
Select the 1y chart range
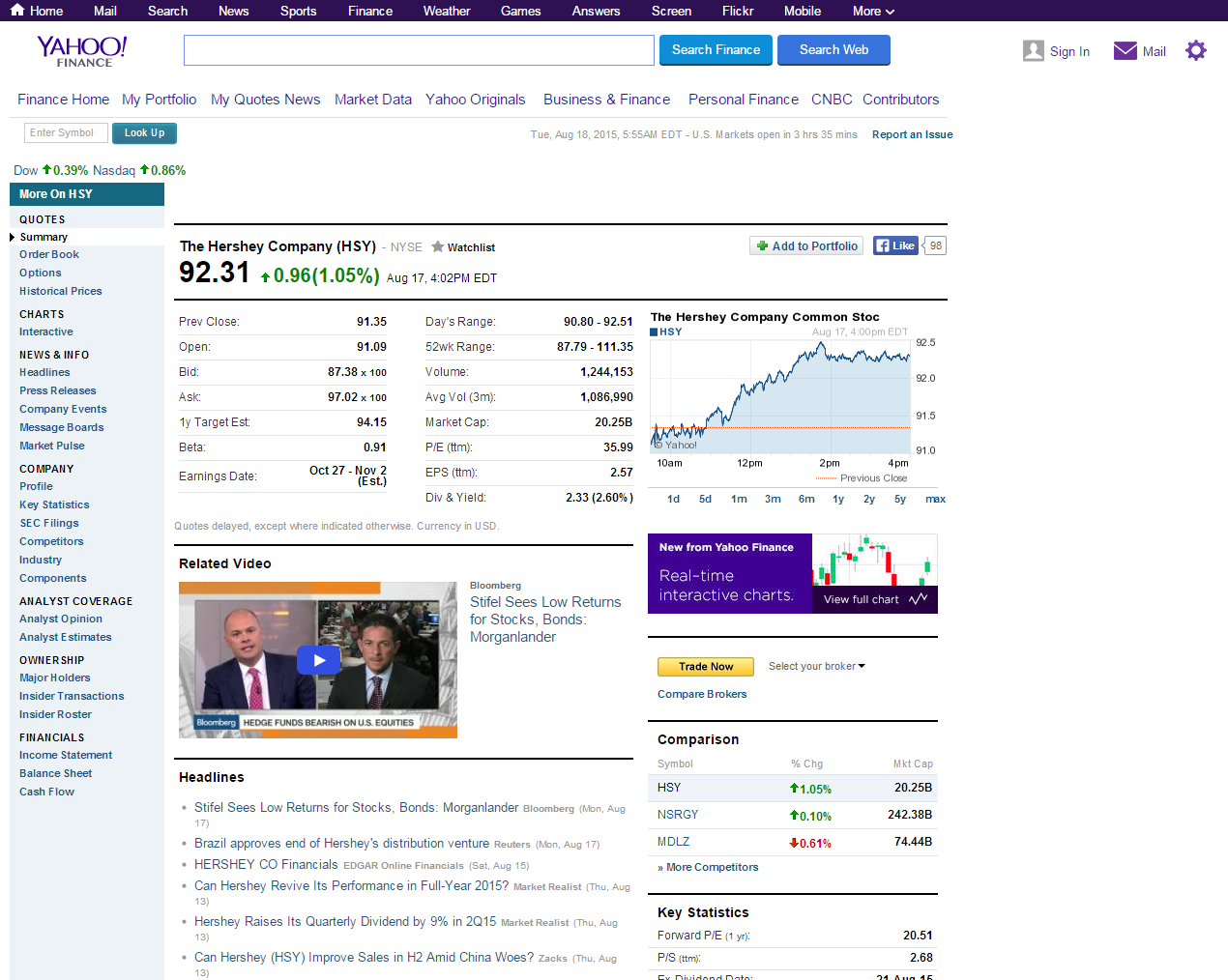(x=838, y=499)
